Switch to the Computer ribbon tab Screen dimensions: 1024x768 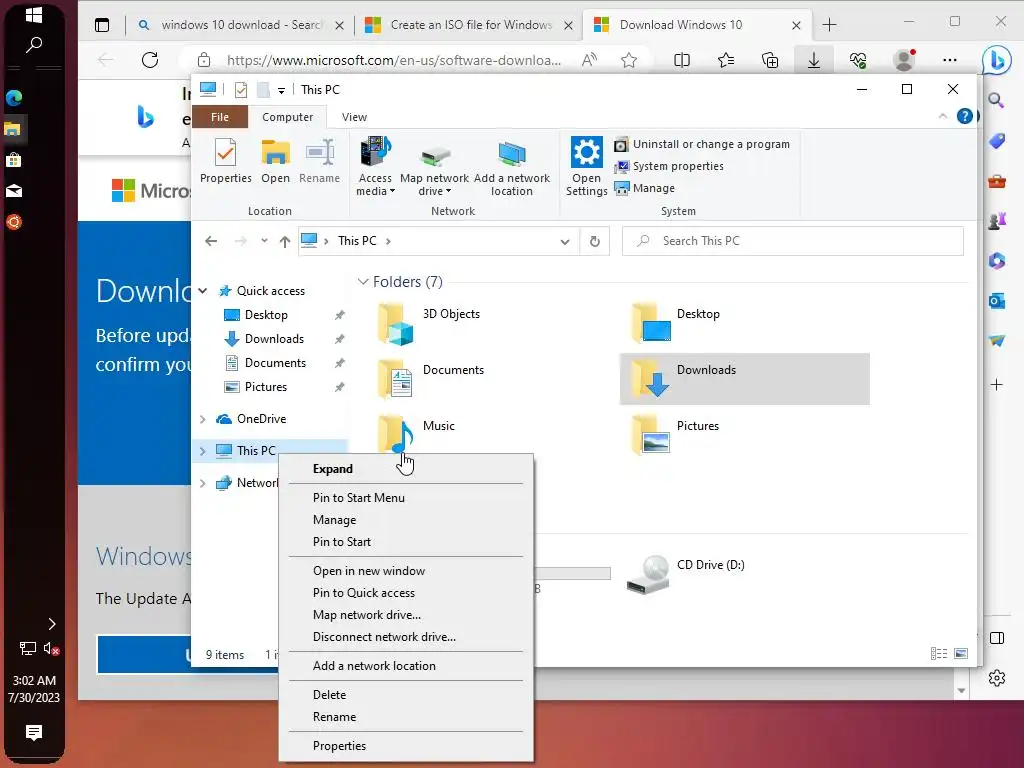coord(287,117)
